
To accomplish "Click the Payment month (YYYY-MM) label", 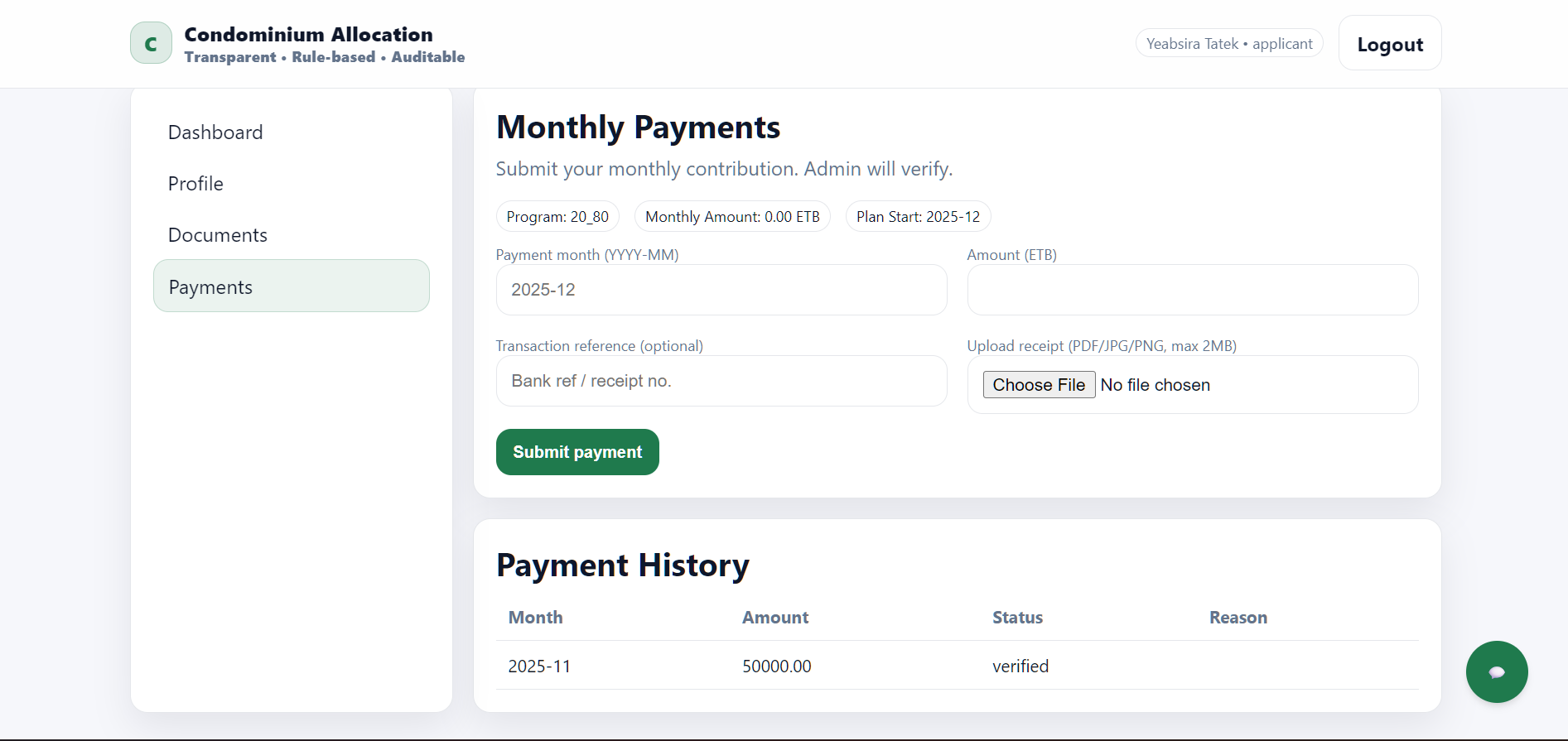I will click(587, 255).
